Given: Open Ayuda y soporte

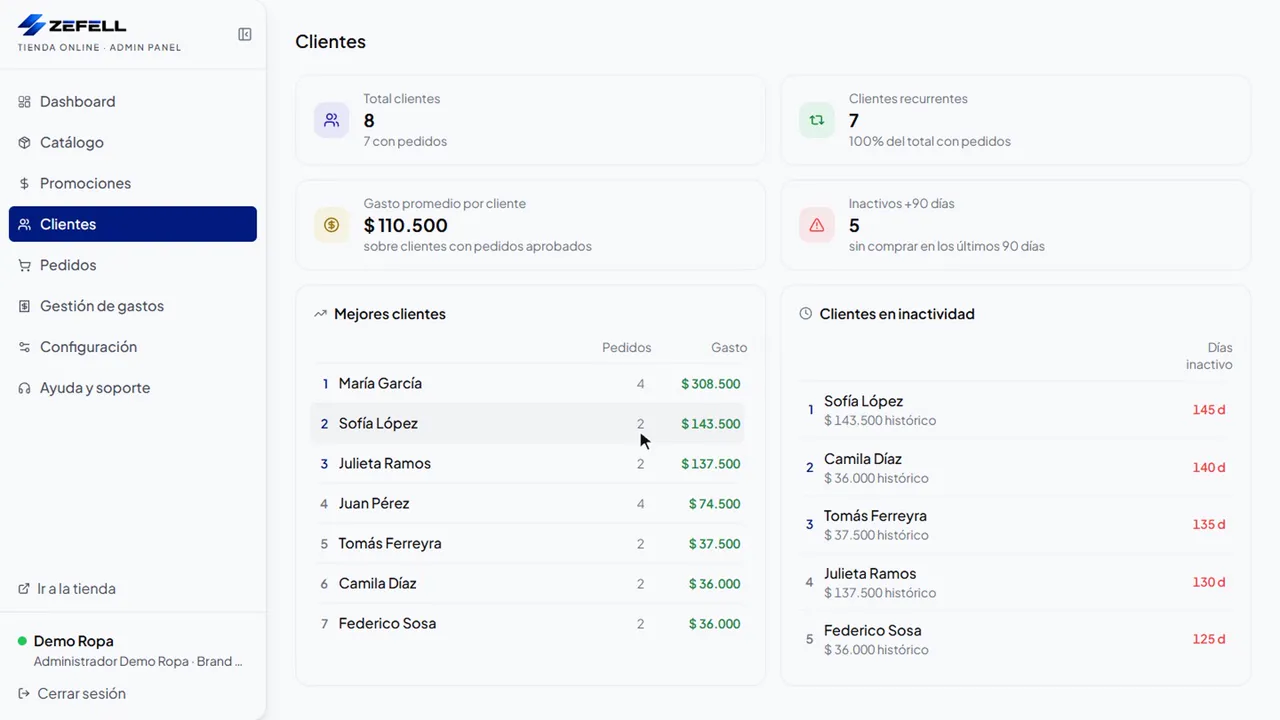Looking at the screenshot, I should point(133,389).
